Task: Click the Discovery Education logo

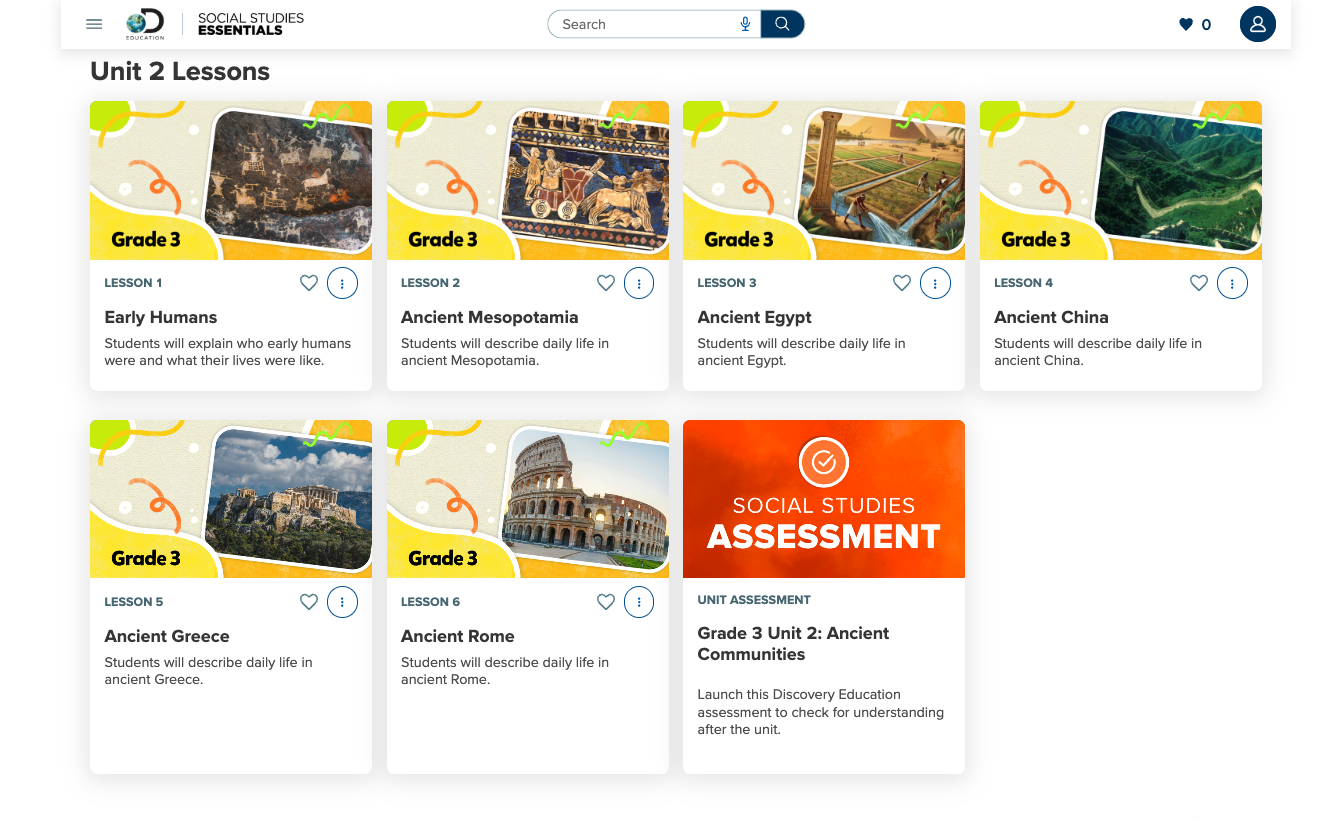Action: [x=145, y=24]
